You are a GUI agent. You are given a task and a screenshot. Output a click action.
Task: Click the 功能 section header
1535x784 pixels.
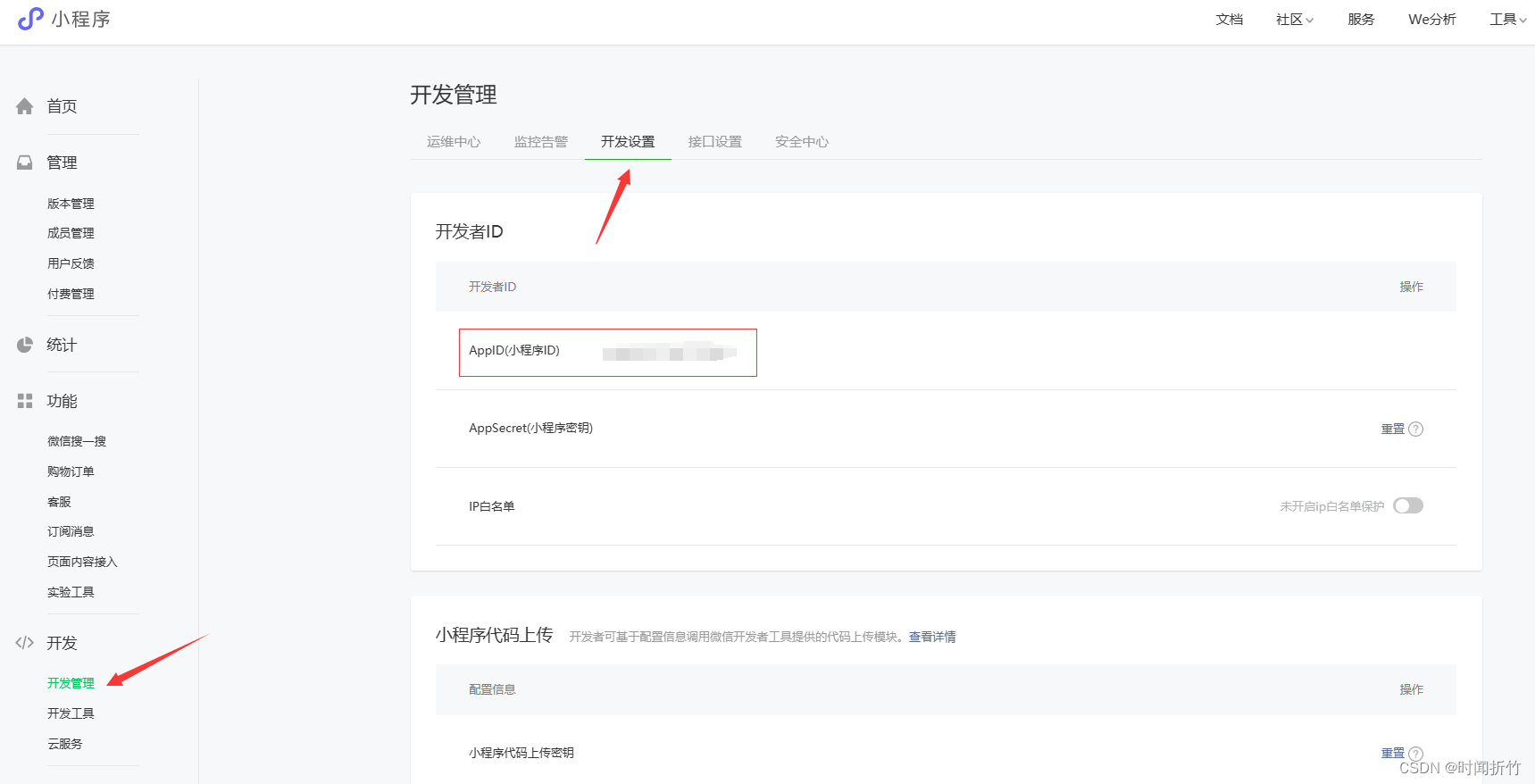click(x=62, y=401)
